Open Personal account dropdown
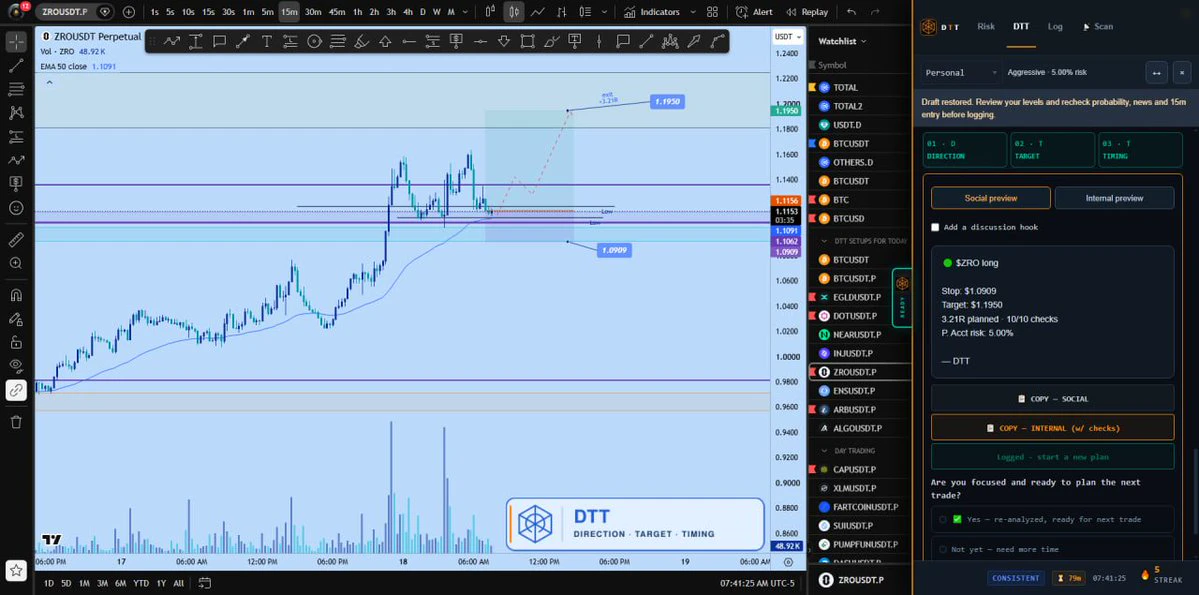 pos(961,73)
